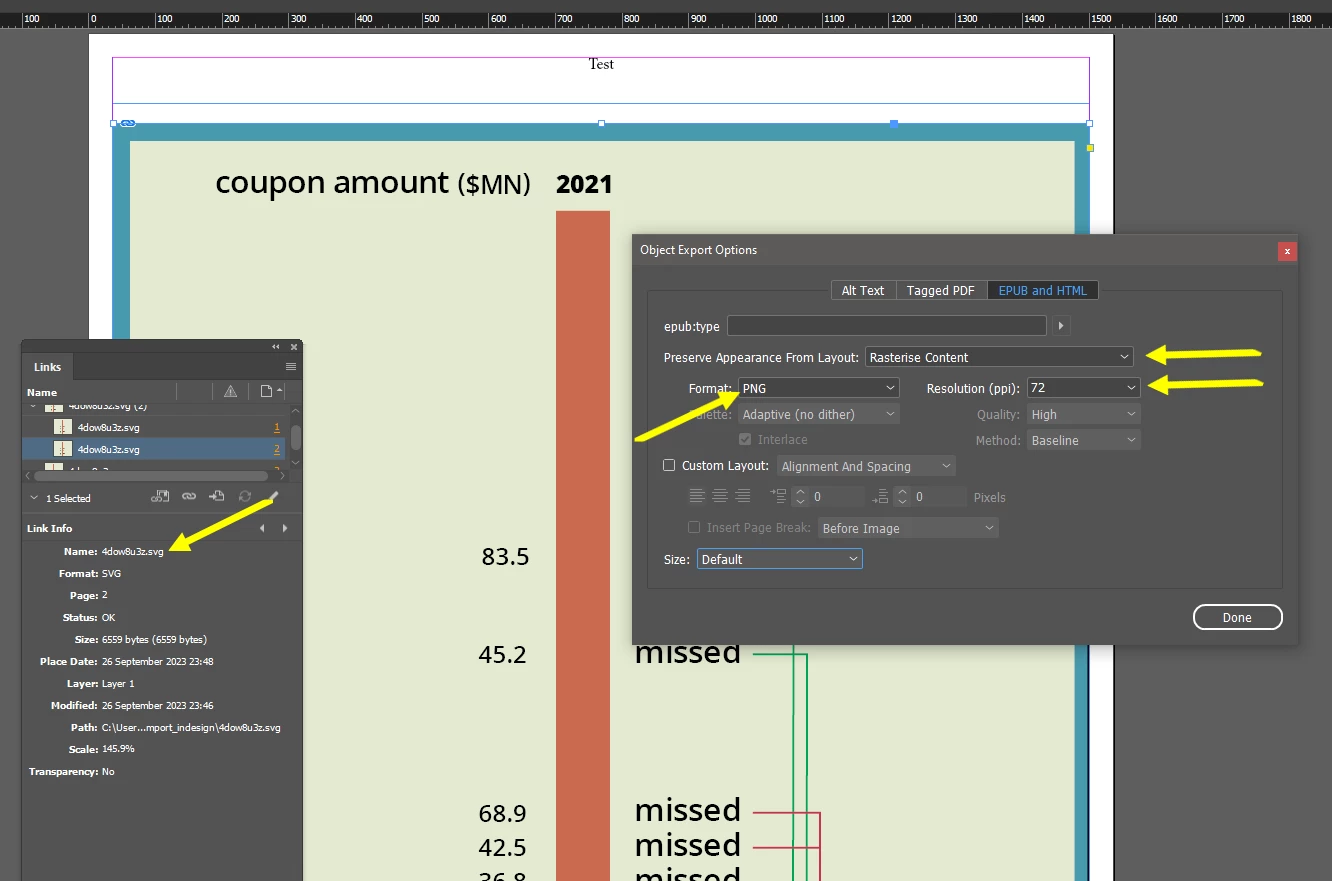1332x881 pixels.
Task: Open the Size Default dropdown
Action: coord(780,559)
